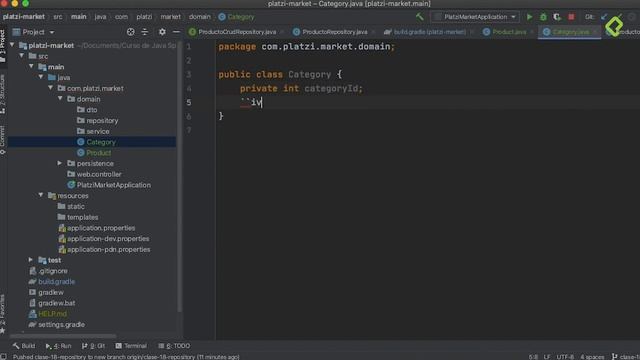The height and width of the screenshot is (360, 640).
Task: Click the domain breadcrumb in navigation bar
Action: tap(200, 17)
